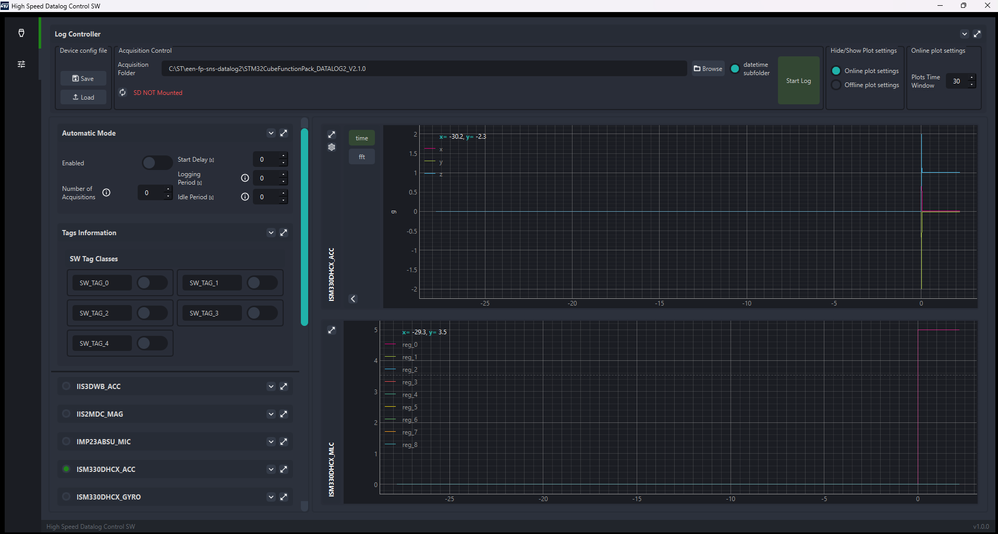The image size is (998, 534).
Task: Click the SD card refresh icon
Action: (123, 93)
